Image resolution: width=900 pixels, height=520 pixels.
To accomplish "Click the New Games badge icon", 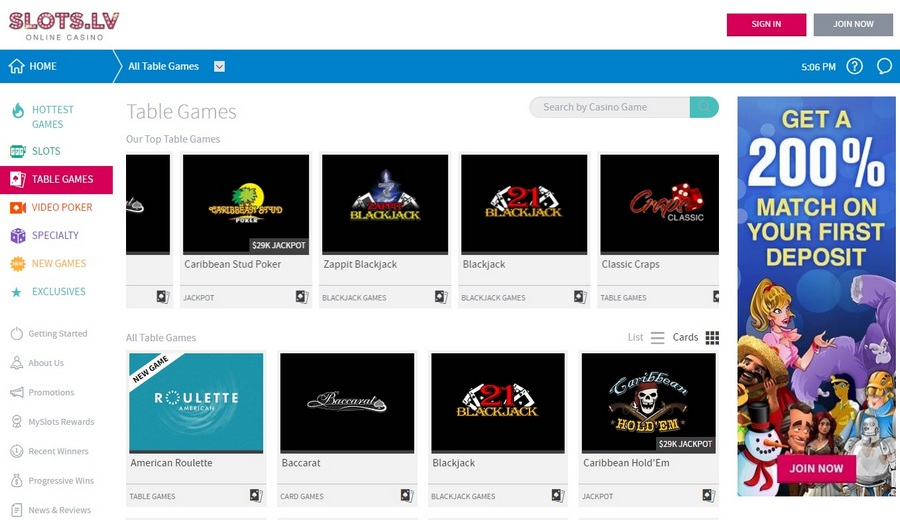I will point(18,263).
